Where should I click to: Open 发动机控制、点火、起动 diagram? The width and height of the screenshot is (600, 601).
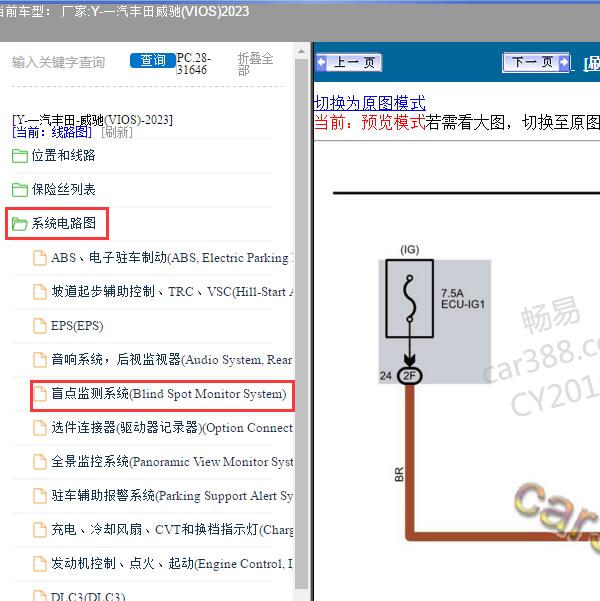coord(173,563)
